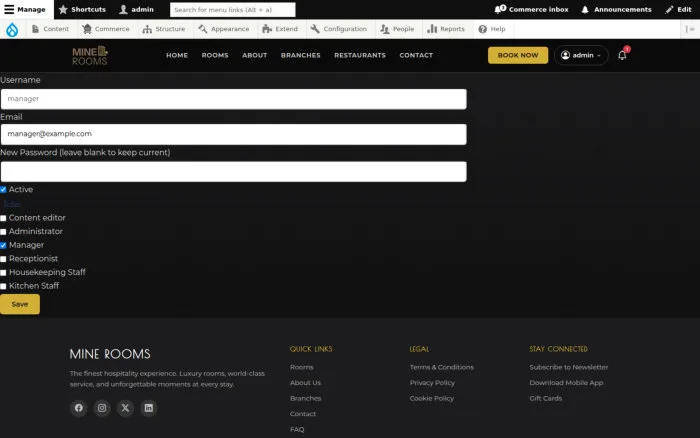Open the notification bell icon
This screenshot has height=438, width=700.
click(x=622, y=55)
